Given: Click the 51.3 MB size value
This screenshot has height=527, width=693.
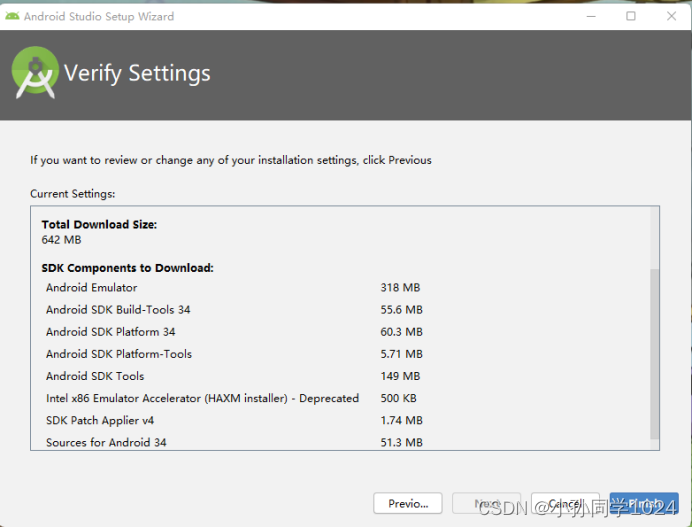Looking at the screenshot, I should coord(401,442).
